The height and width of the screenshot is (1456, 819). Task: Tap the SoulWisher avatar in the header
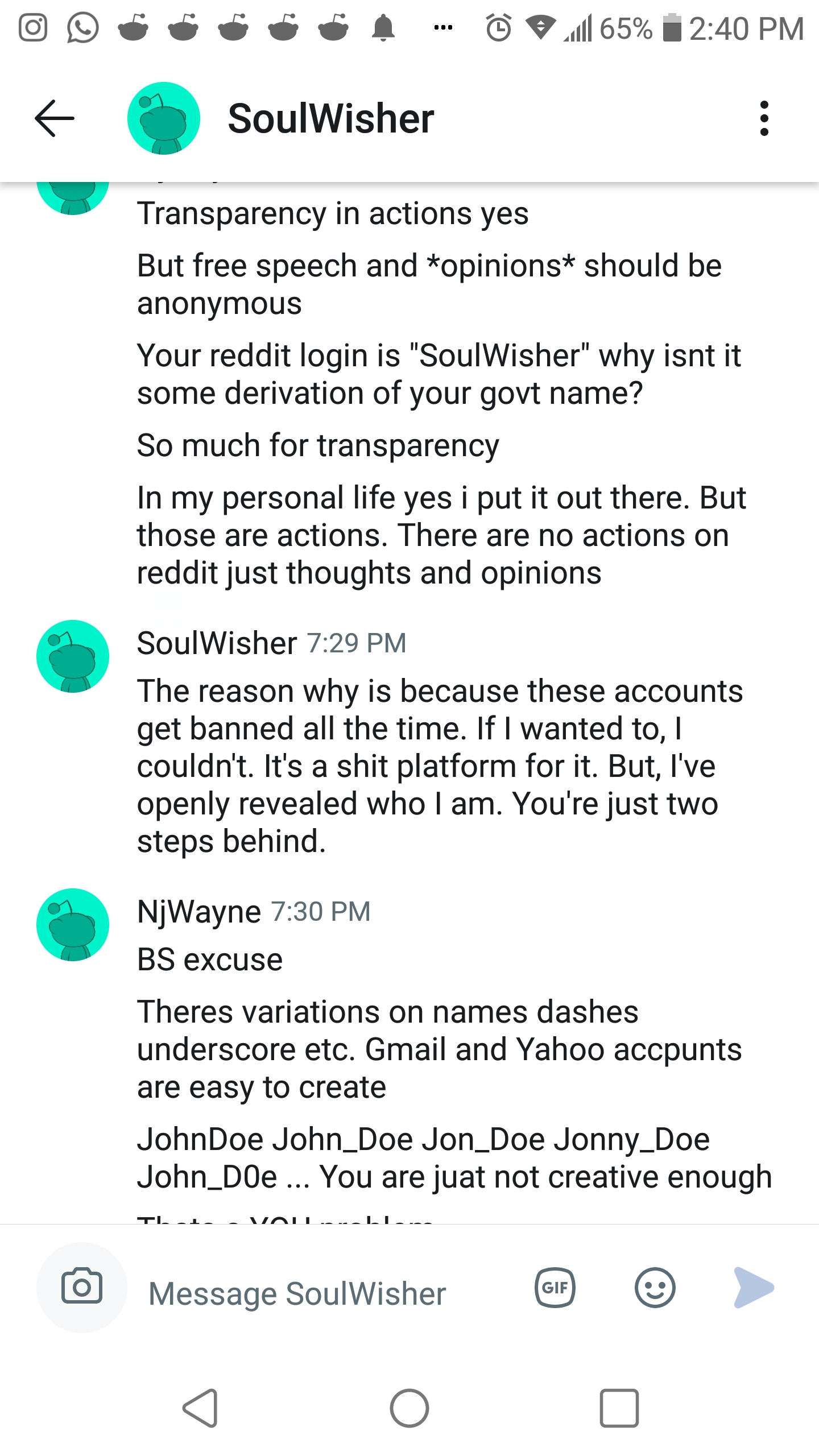(164, 118)
